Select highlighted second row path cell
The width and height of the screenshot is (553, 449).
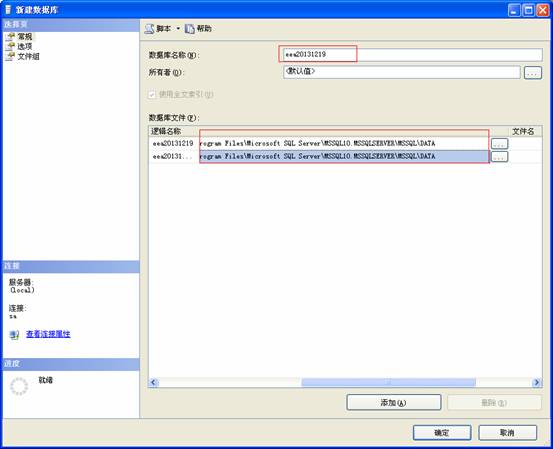[x=344, y=156]
